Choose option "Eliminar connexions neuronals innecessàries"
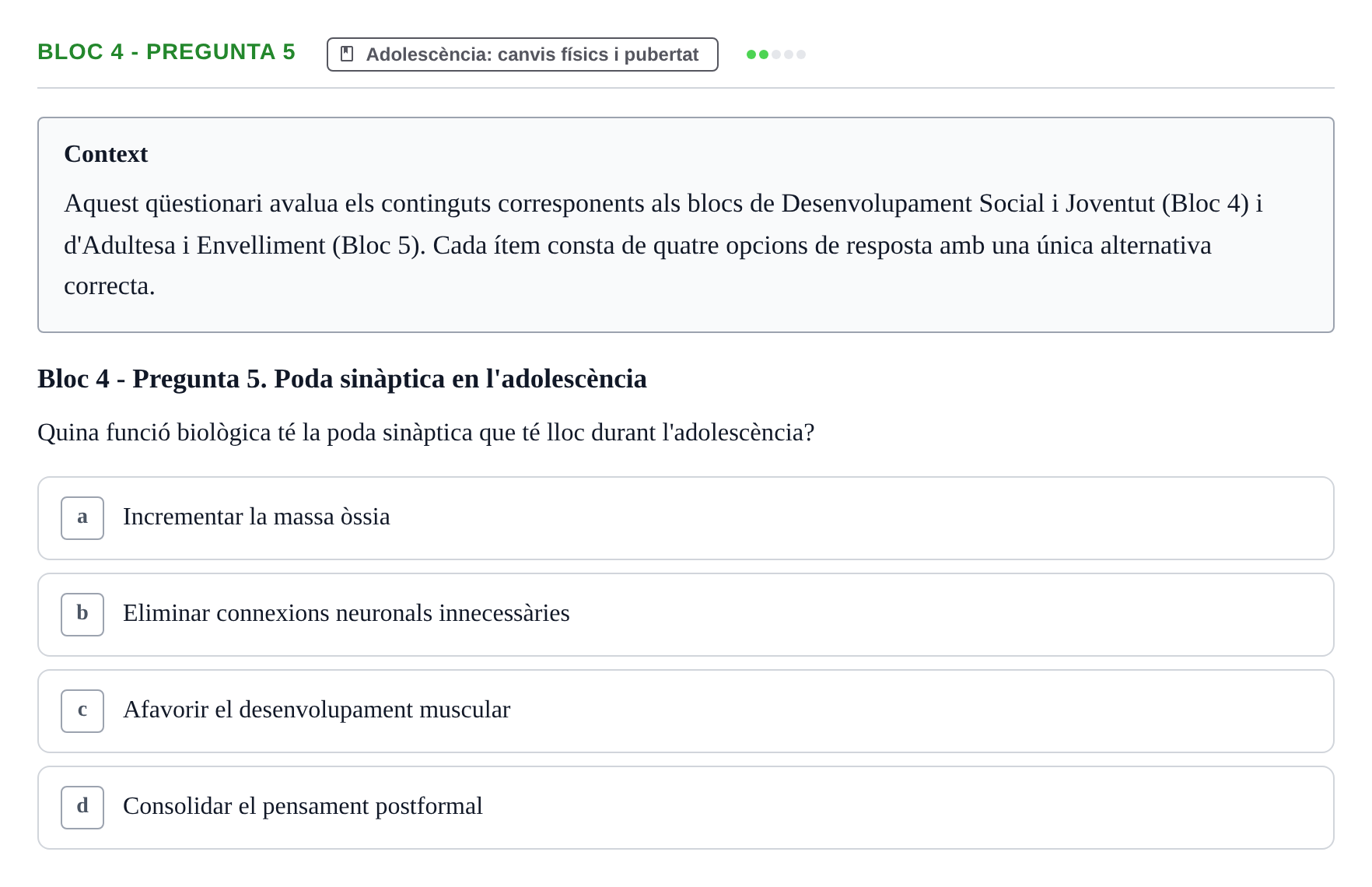 (686, 615)
